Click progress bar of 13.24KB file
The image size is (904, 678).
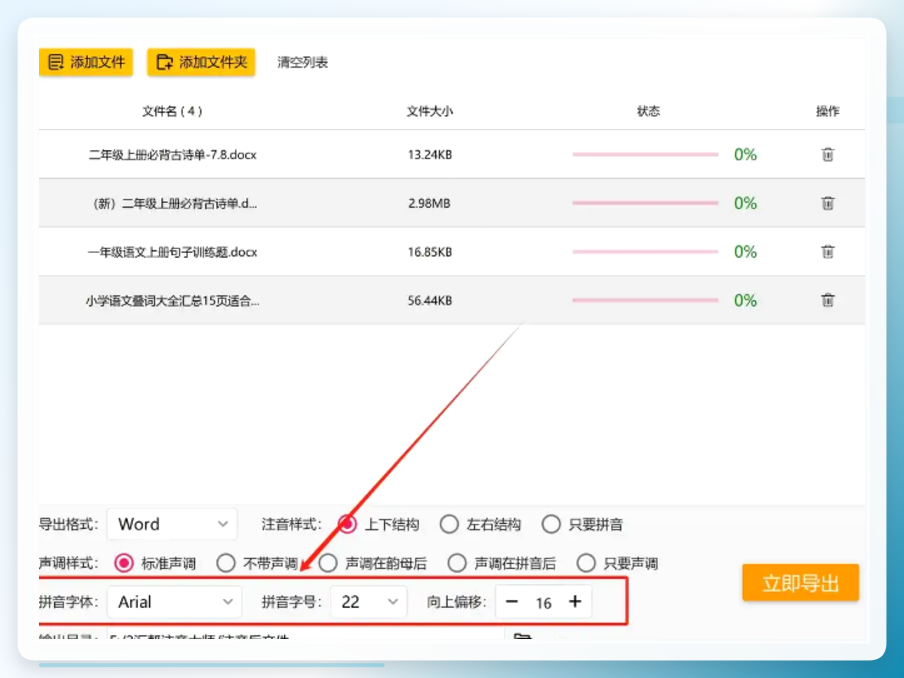pyautogui.click(x=645, y=155)
